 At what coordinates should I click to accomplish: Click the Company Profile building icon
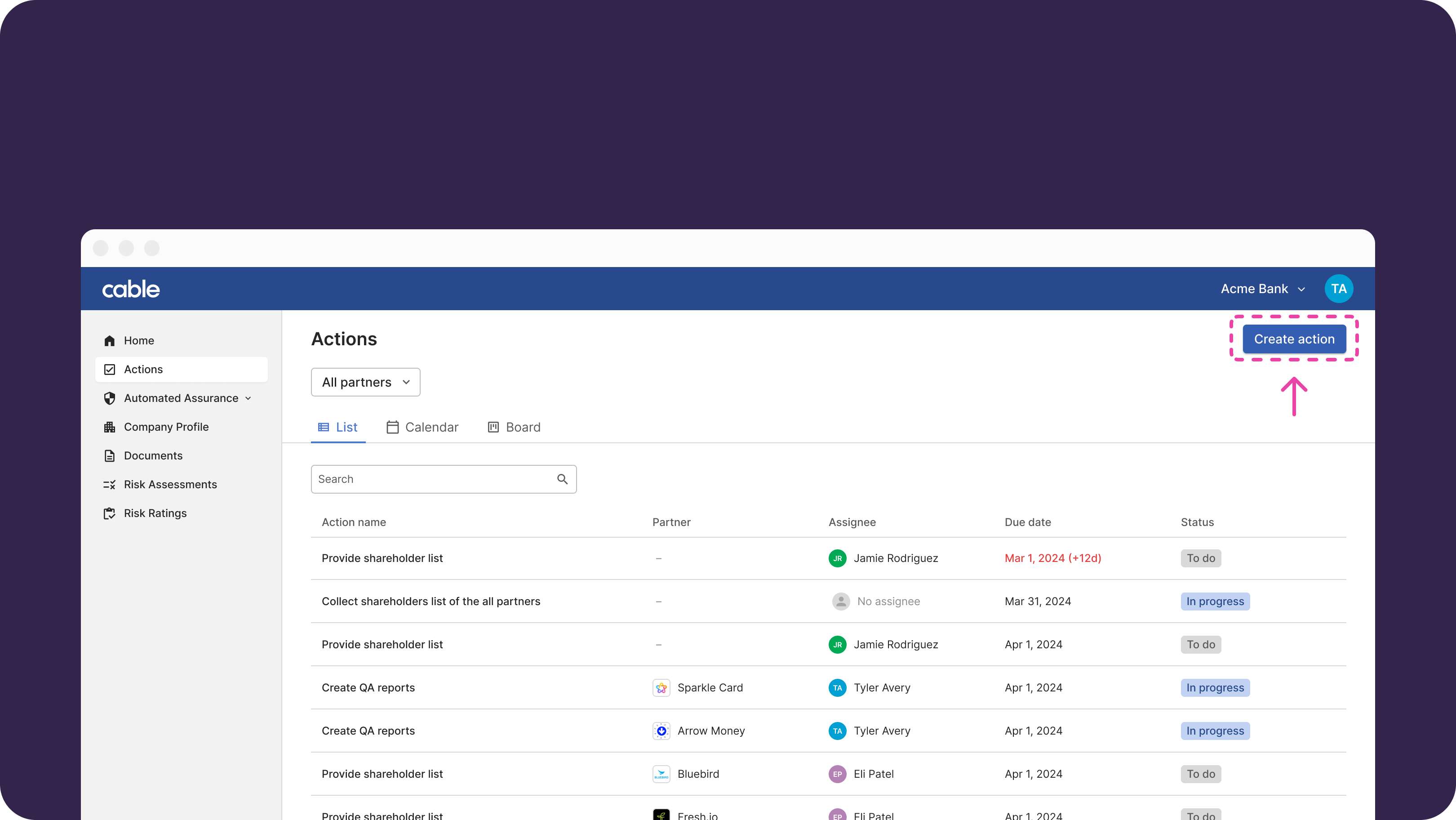tap(110, 427)
